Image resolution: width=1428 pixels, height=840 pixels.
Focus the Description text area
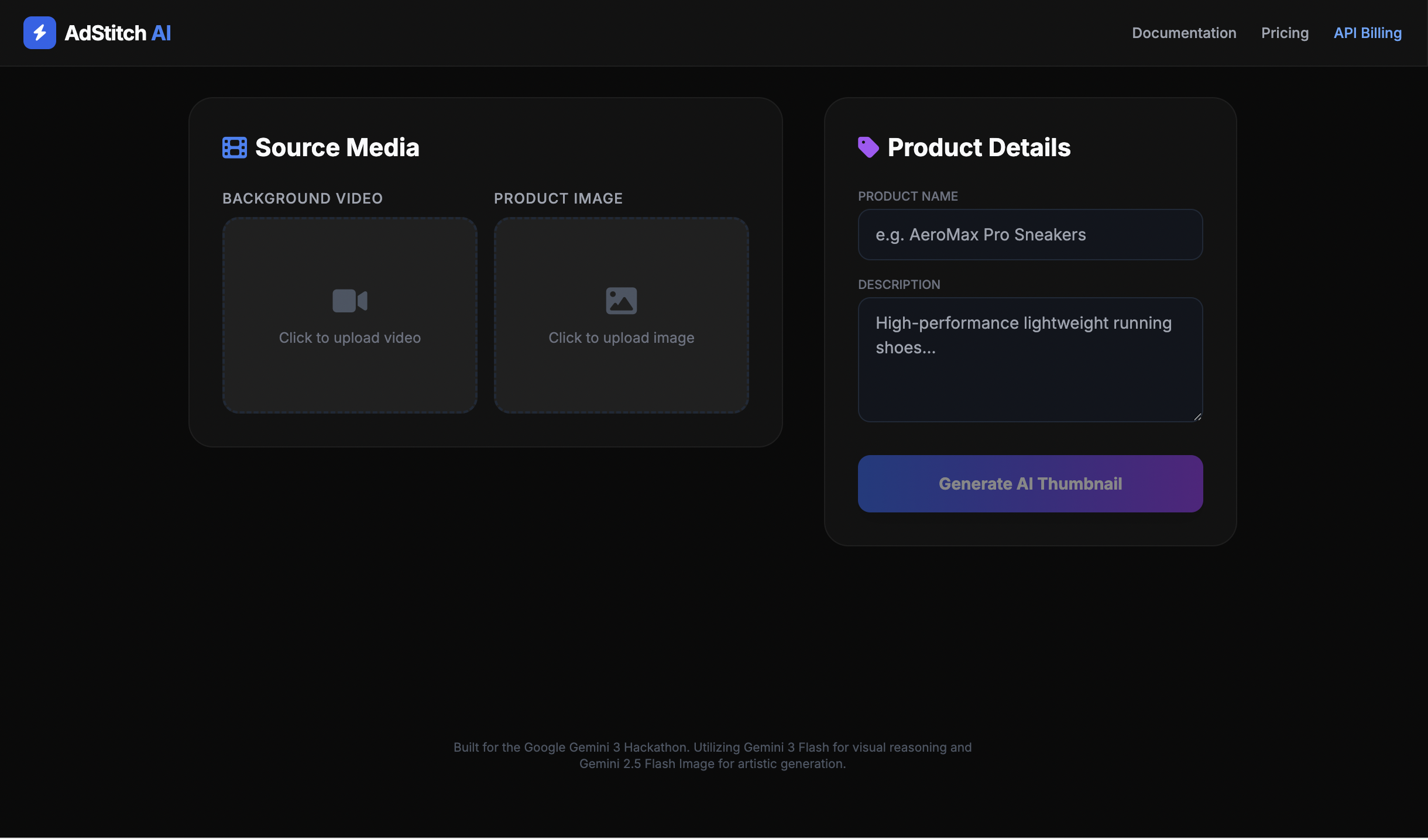(1030, 374)
